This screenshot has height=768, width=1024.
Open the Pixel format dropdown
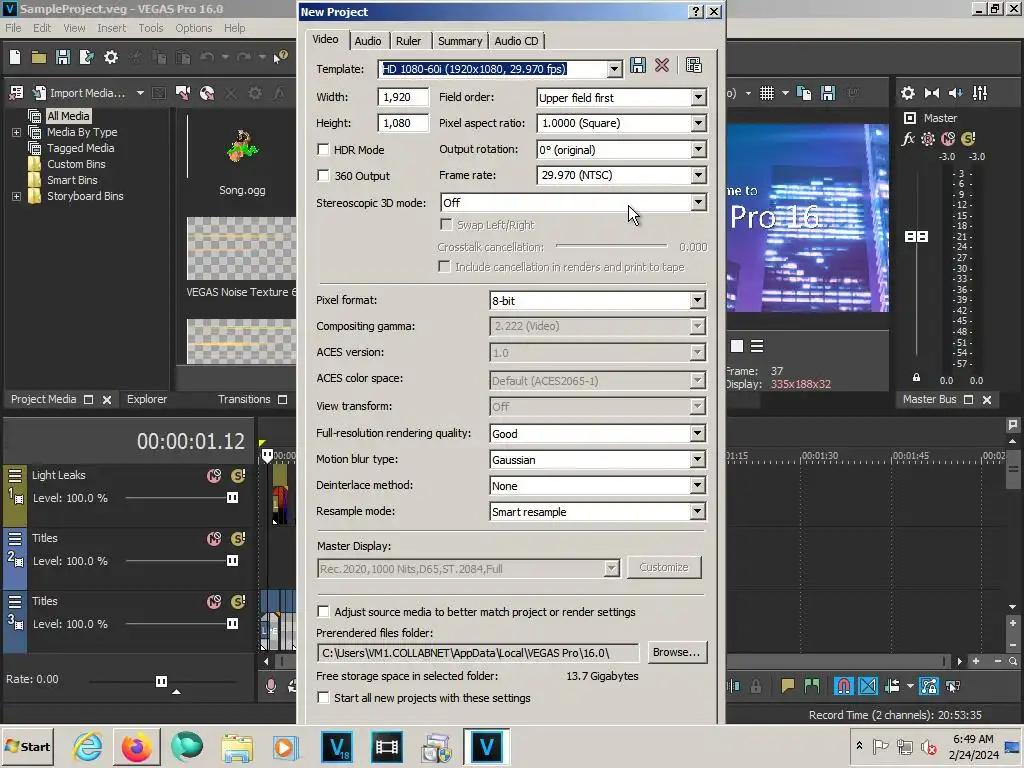click(697, 300)
